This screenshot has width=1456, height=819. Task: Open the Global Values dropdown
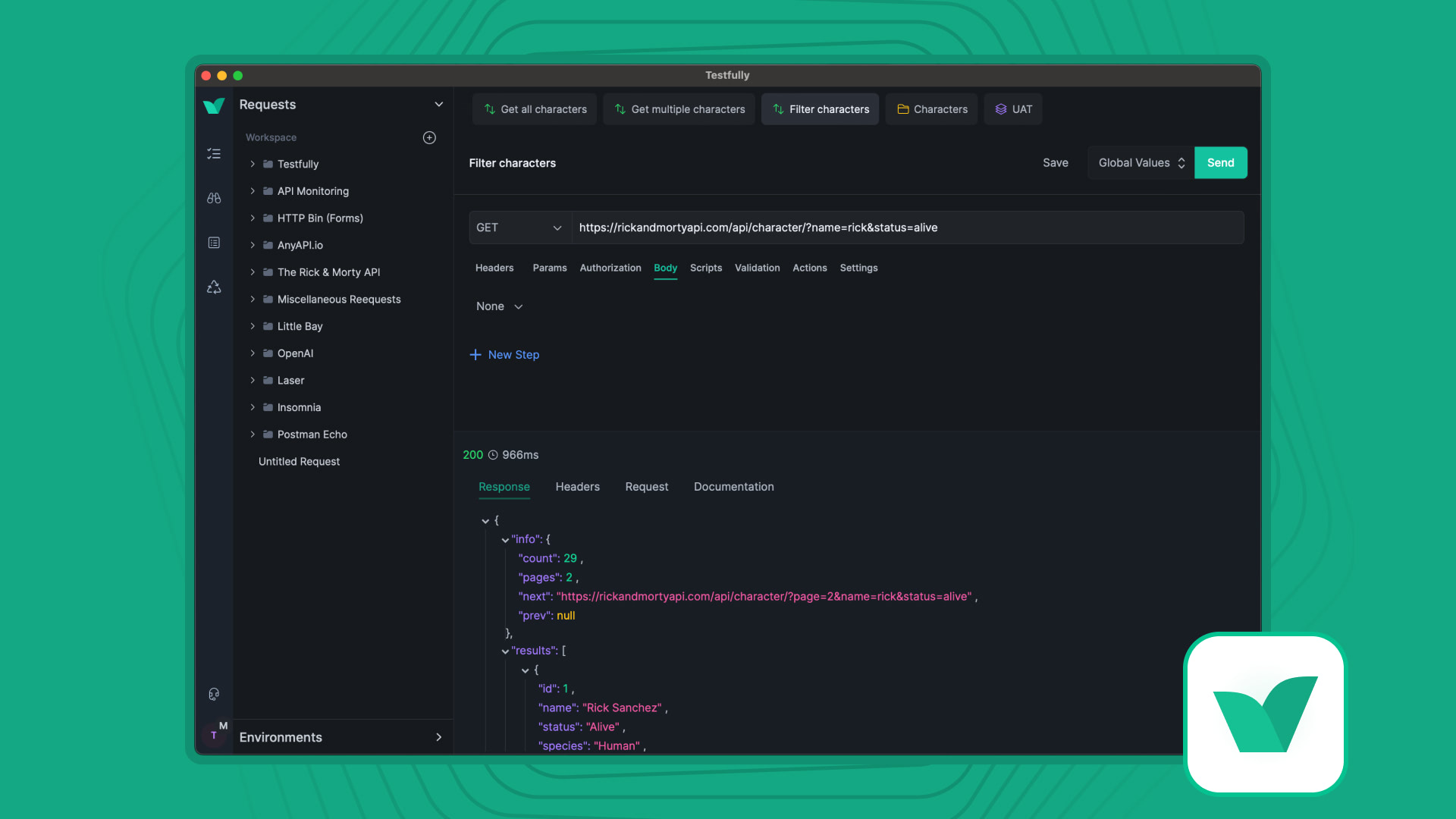point(1140,163)
